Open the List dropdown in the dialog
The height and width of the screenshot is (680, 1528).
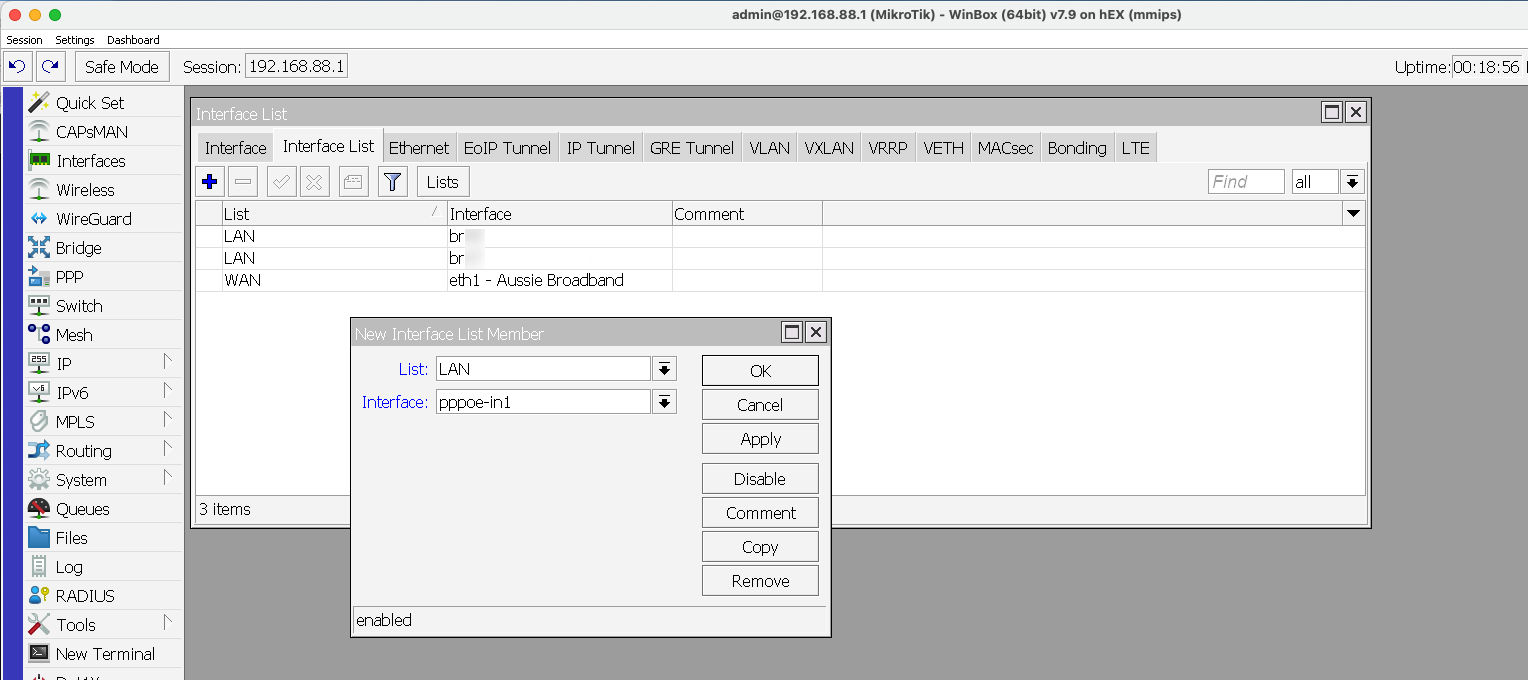(665, 368)
